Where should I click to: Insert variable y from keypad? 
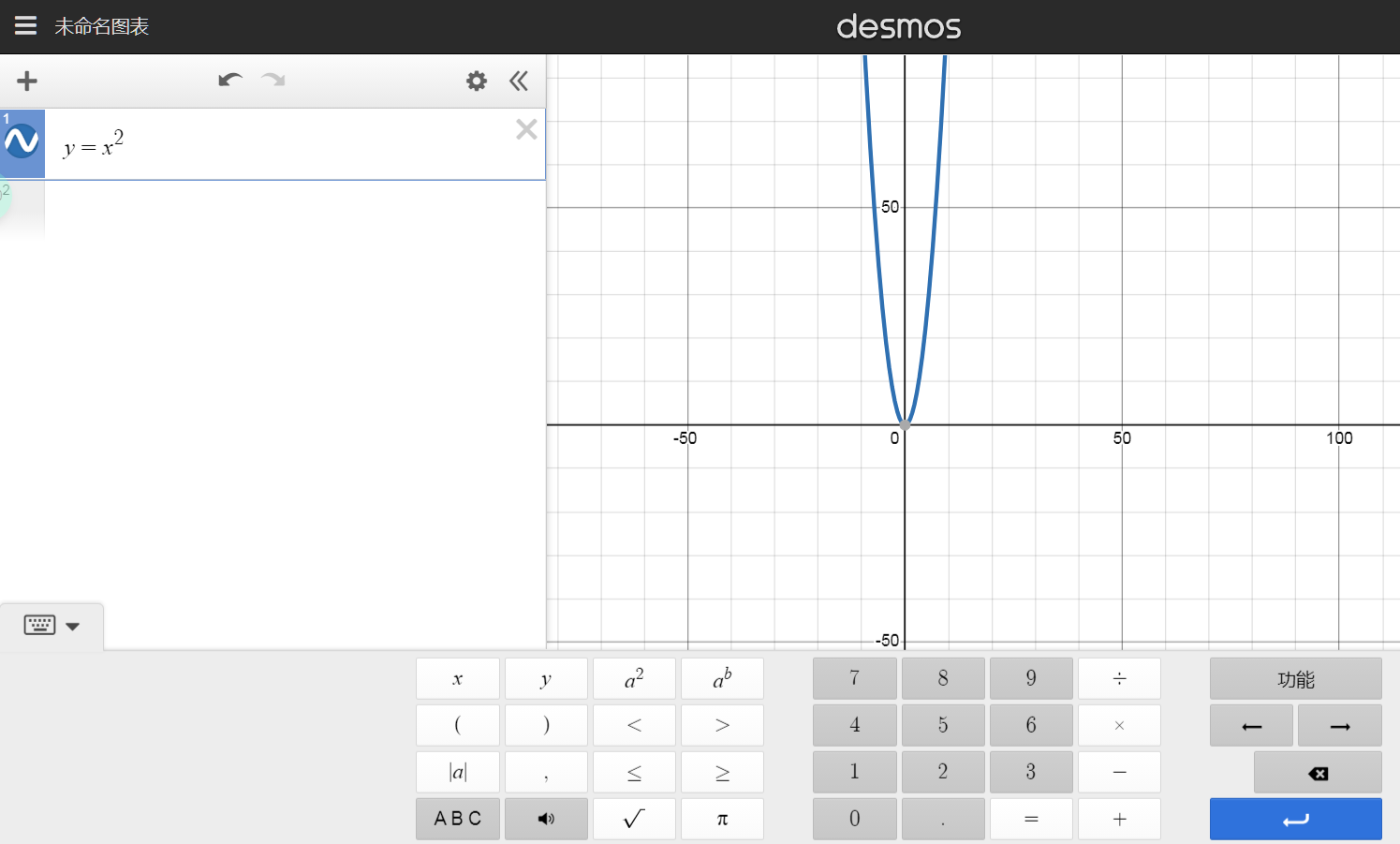[x=546, y=679]
